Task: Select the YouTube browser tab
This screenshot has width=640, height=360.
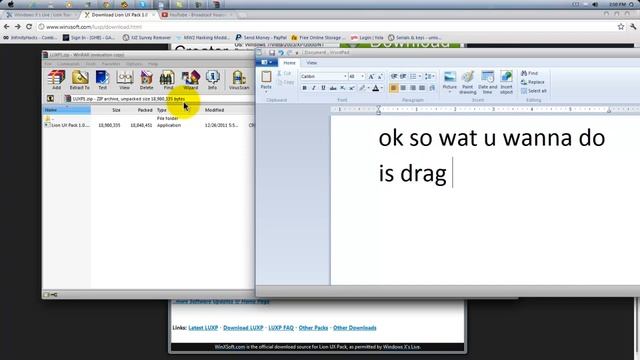Action: pyautogui.click(x=198, y=15)
